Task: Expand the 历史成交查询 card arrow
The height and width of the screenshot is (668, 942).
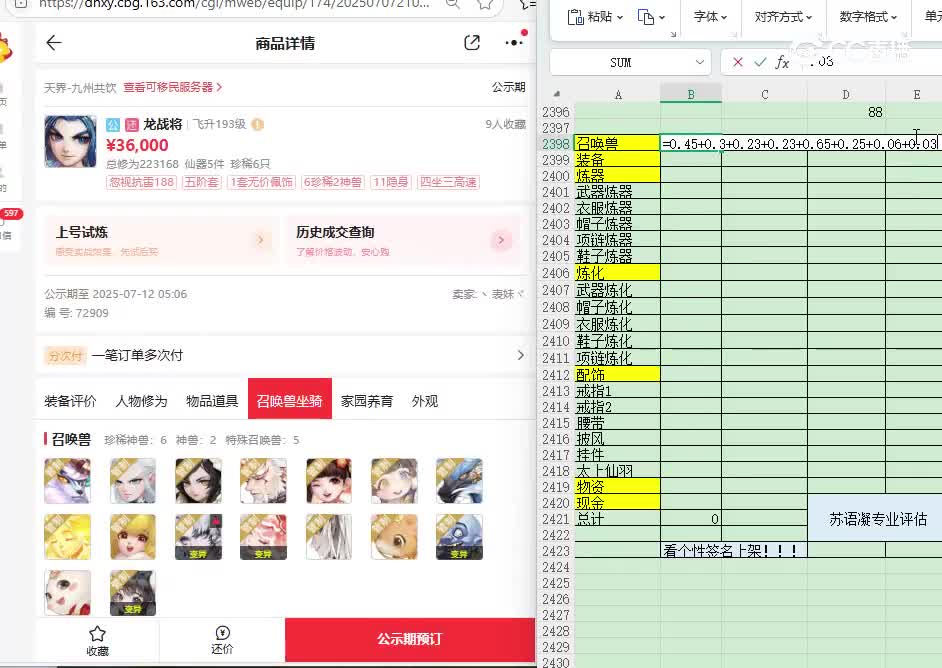Action: (x=501, y=240)
